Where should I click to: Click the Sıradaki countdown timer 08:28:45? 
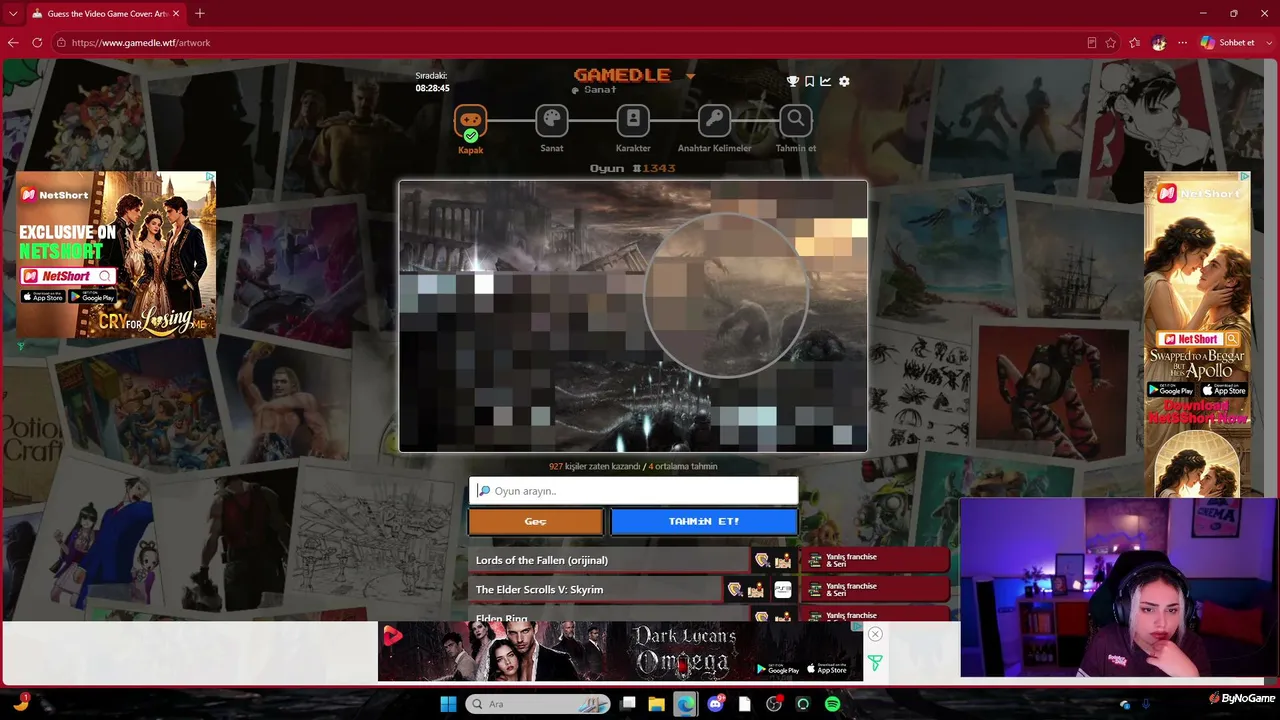coord(433,88)
